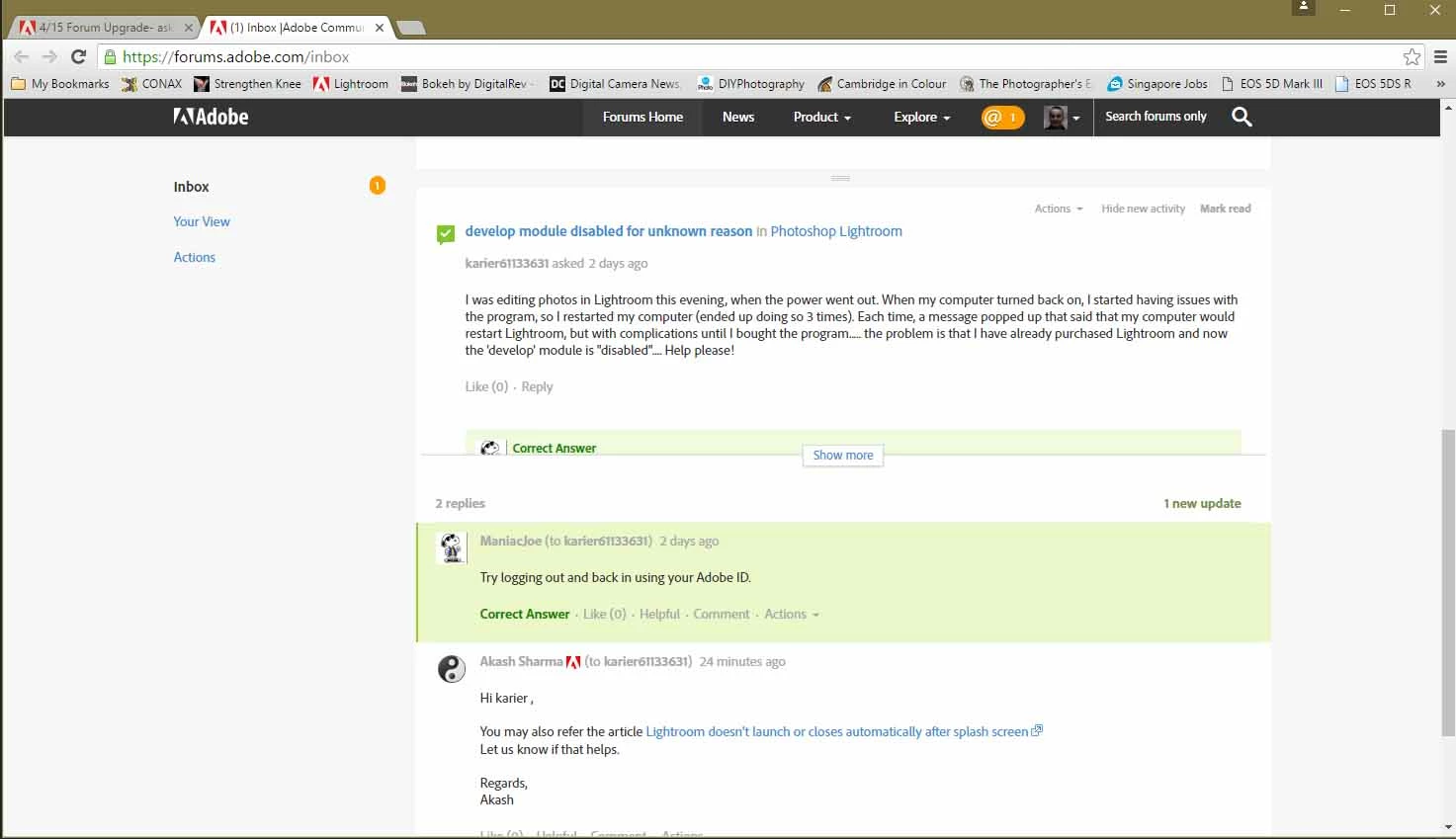Reply to the original question
1456x839 pixels.
tap(537, 386)
